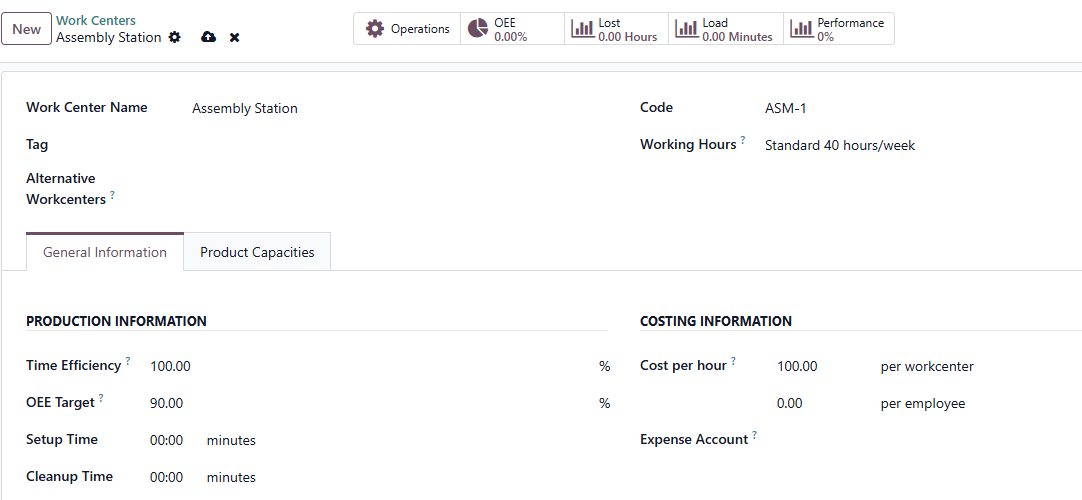The height and width of the screenshot is (500, 1082).
Task: Open Operations via the gears icon
Action: pyautogui.click(x=375, y=29)
